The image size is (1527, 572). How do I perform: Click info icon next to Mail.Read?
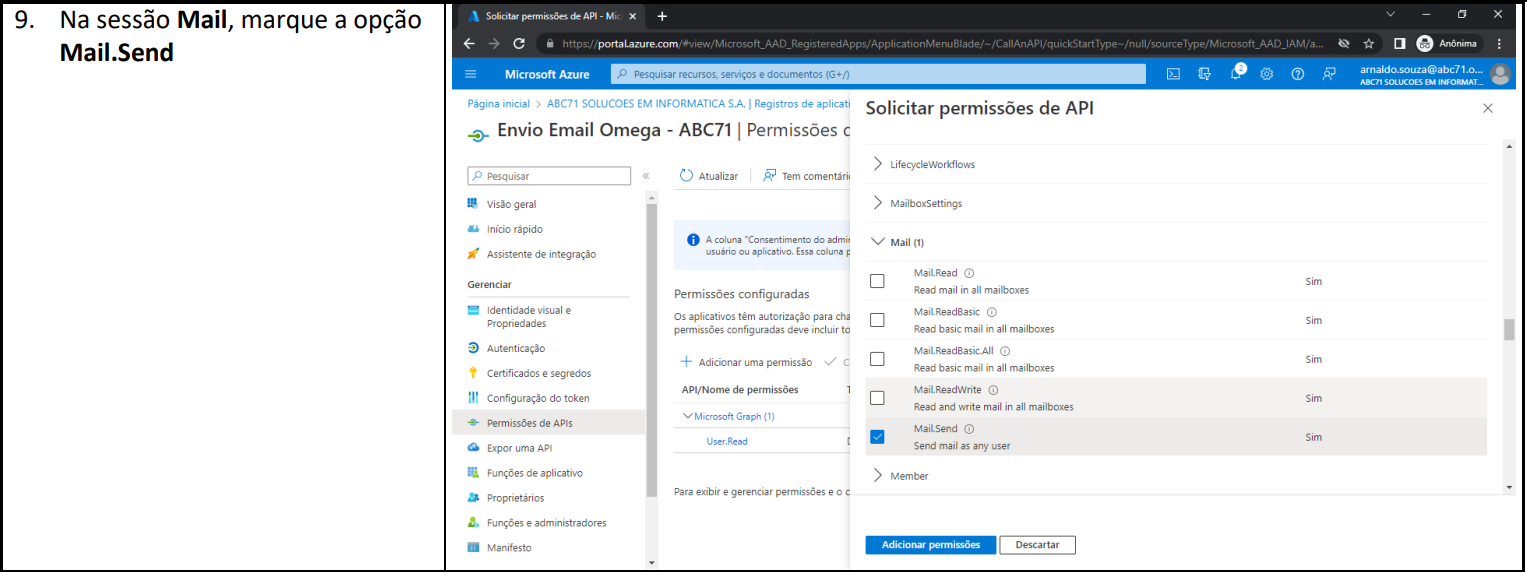970,273
